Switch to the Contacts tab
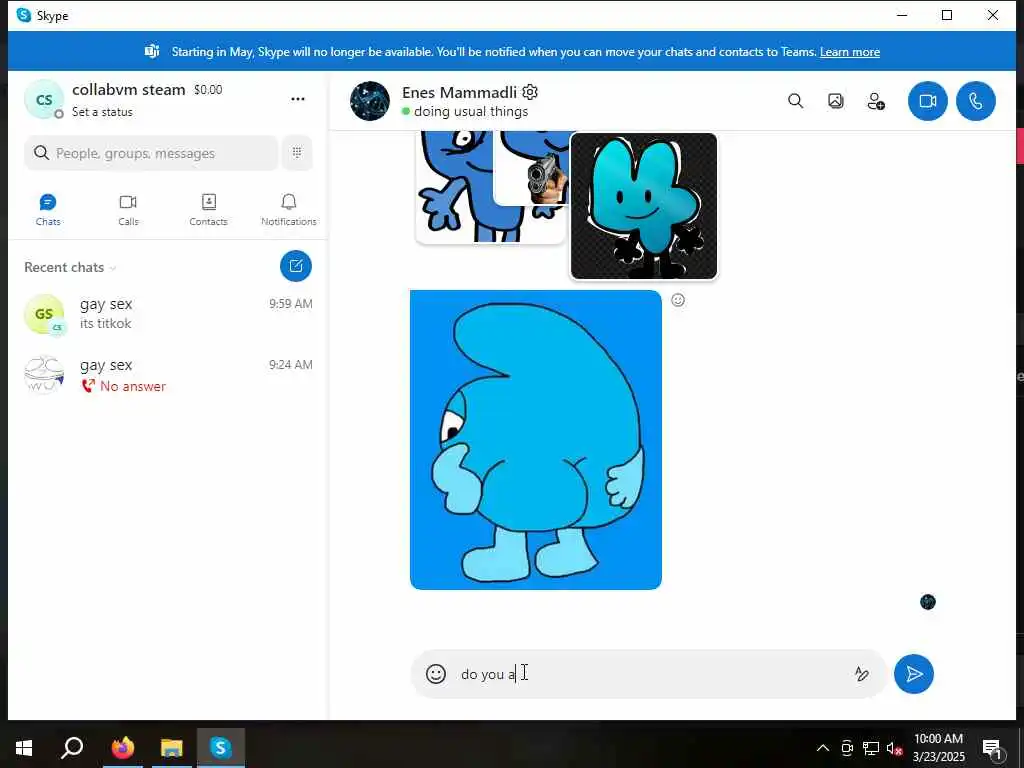The image size is (1024, 768). tap(208, 210)
